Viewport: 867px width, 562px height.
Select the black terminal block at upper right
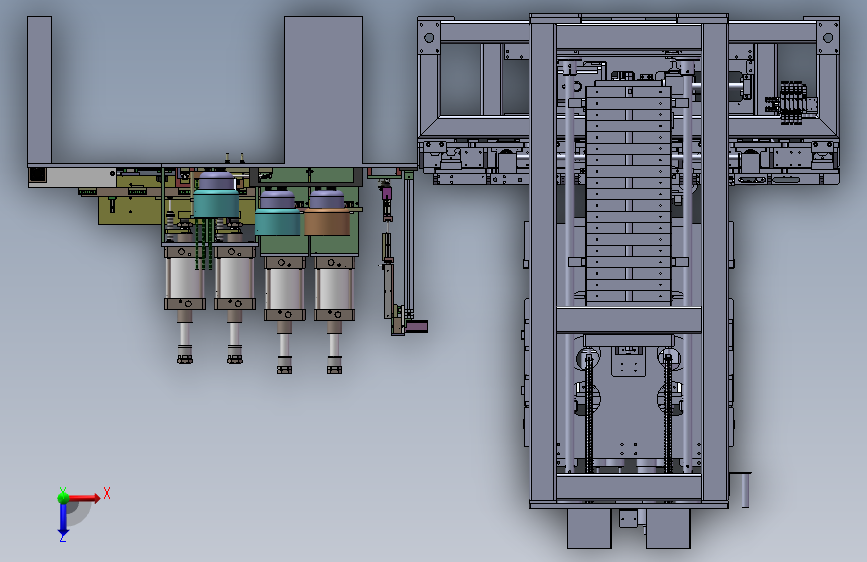pos(792,103)
